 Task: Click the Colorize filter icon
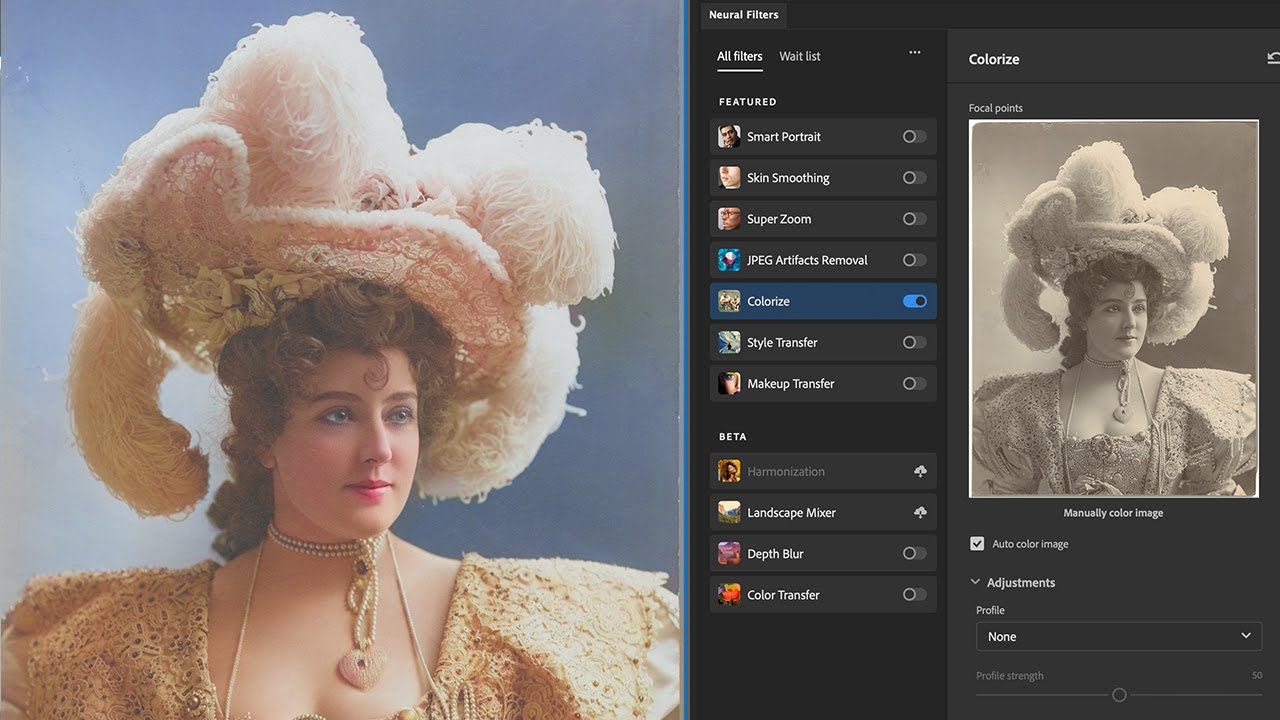pos(729,301)
